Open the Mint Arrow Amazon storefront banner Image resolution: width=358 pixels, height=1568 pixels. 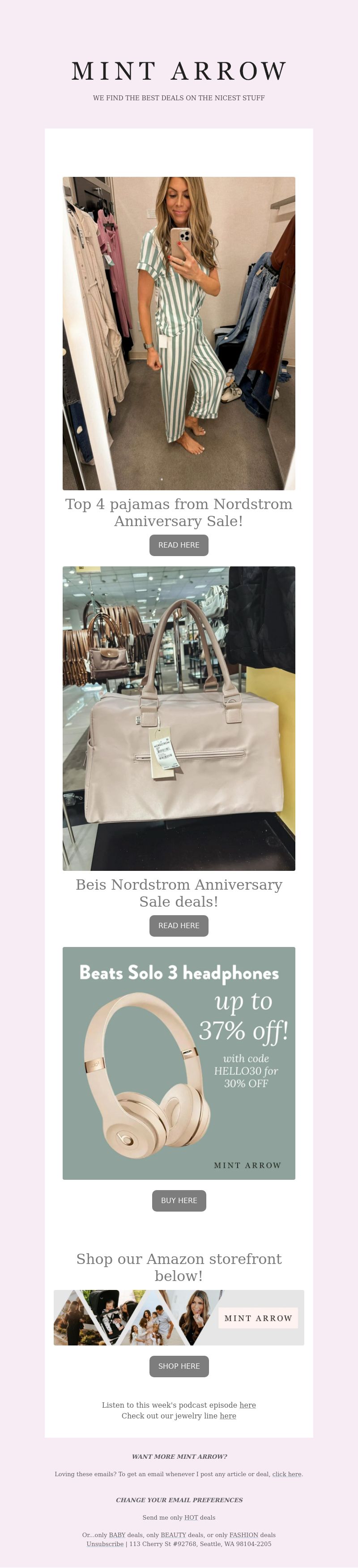pyautogui.click(x=179, y=1318)
